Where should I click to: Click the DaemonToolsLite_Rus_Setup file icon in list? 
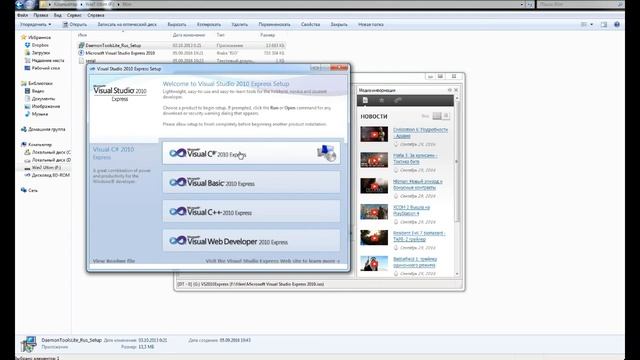[81, 45]
